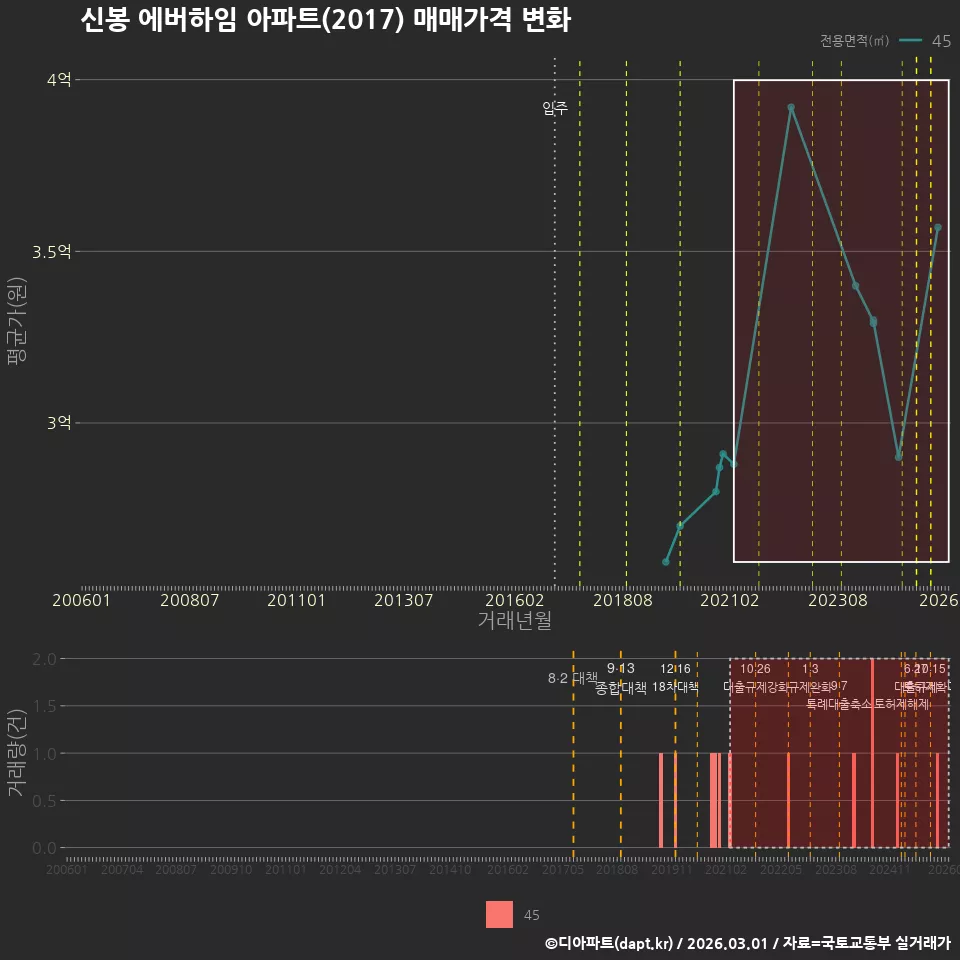Image resolution: width=960 pixels, height=960 pixels.
Task: Click the lowest data point near 2.9억 inside the highlighted box
Action: click(x=899, y=457)
